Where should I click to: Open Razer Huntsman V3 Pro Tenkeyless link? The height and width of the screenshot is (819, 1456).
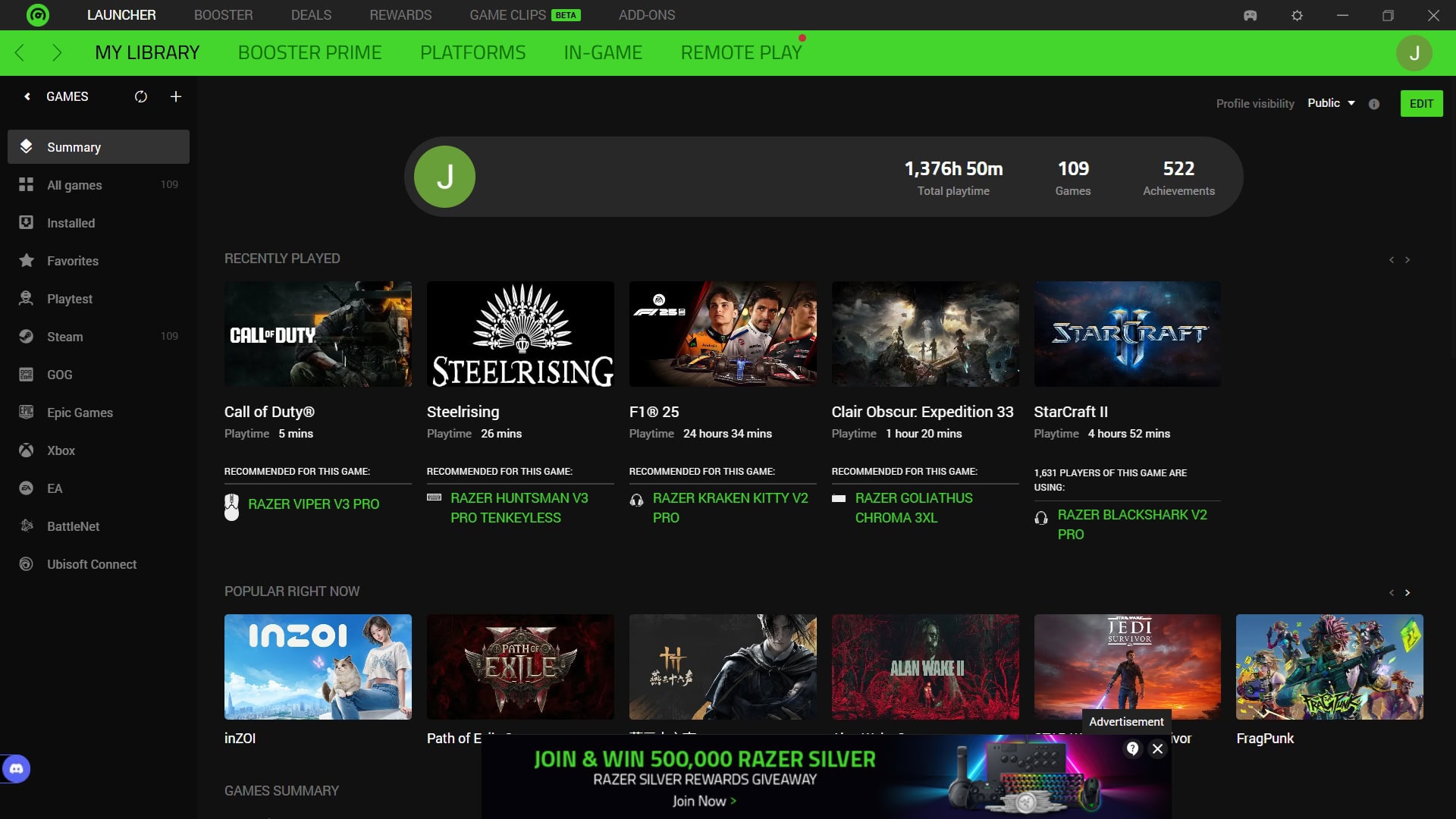click(x=519, y=508)
